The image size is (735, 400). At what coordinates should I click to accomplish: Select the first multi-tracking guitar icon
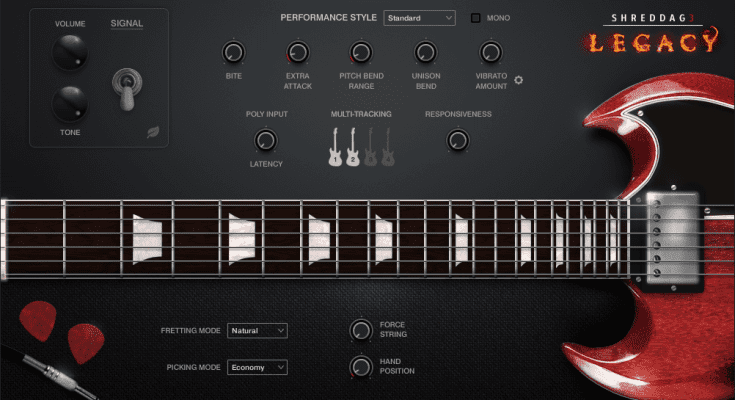335,147
